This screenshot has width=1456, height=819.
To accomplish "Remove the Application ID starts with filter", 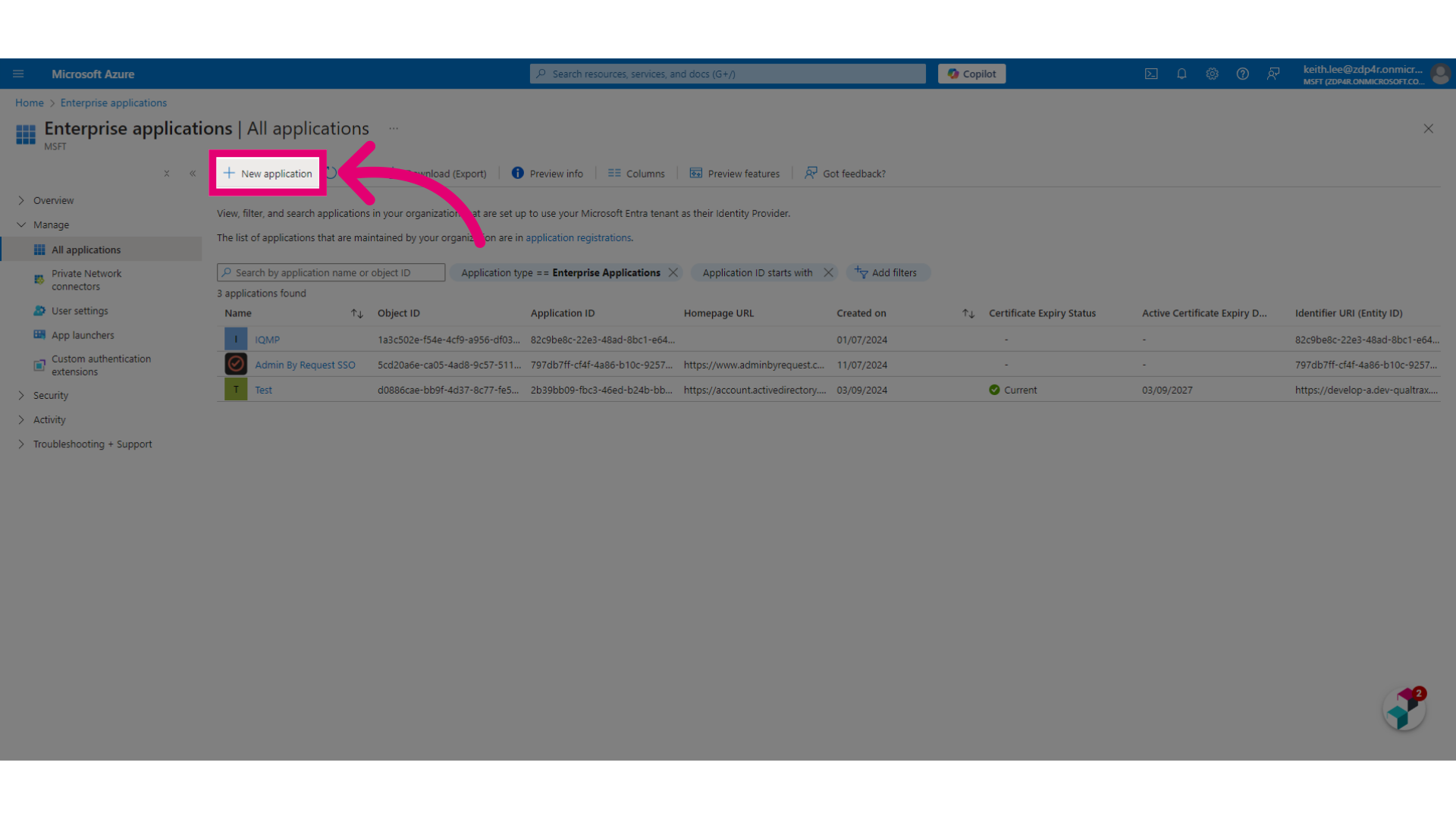I will pyautogui.click(x=828, y=272).
